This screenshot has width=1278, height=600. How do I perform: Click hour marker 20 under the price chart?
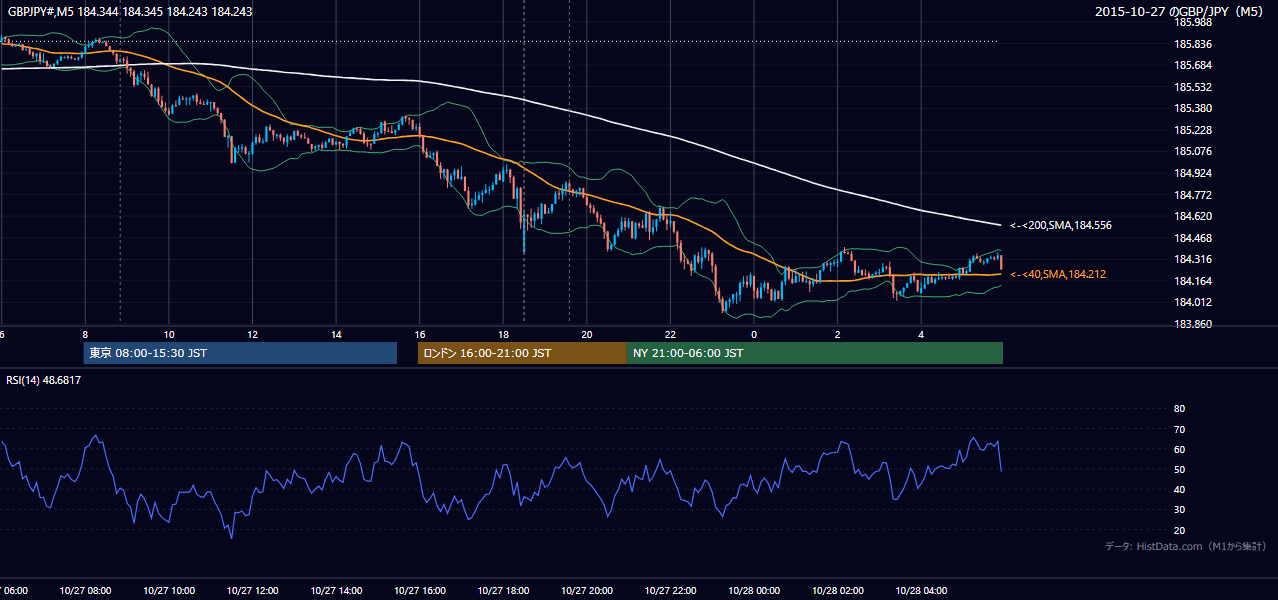[587, 334]
